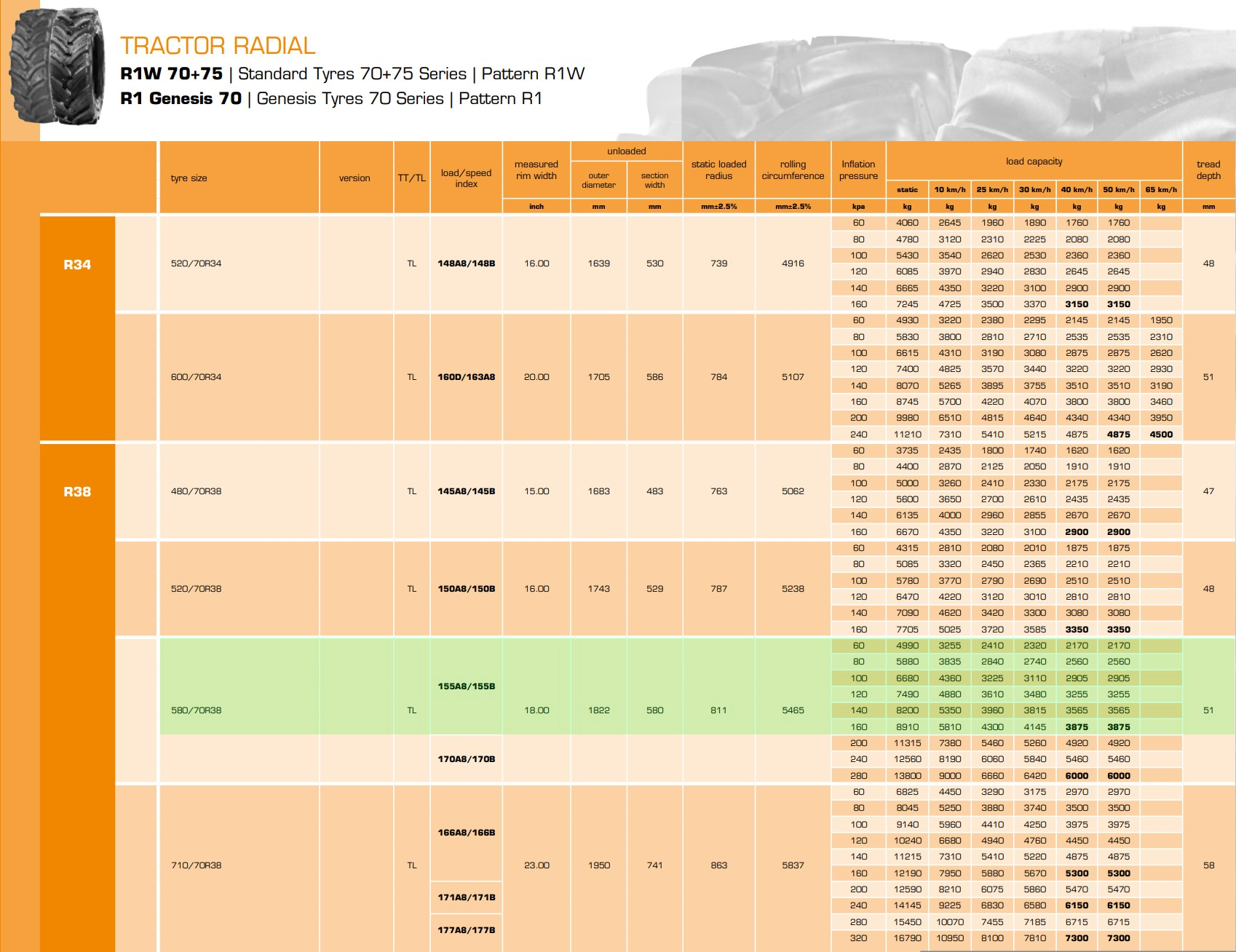1236x952 pixels.
Task: Select the R34 rim section label
Action: coord(77,265)
